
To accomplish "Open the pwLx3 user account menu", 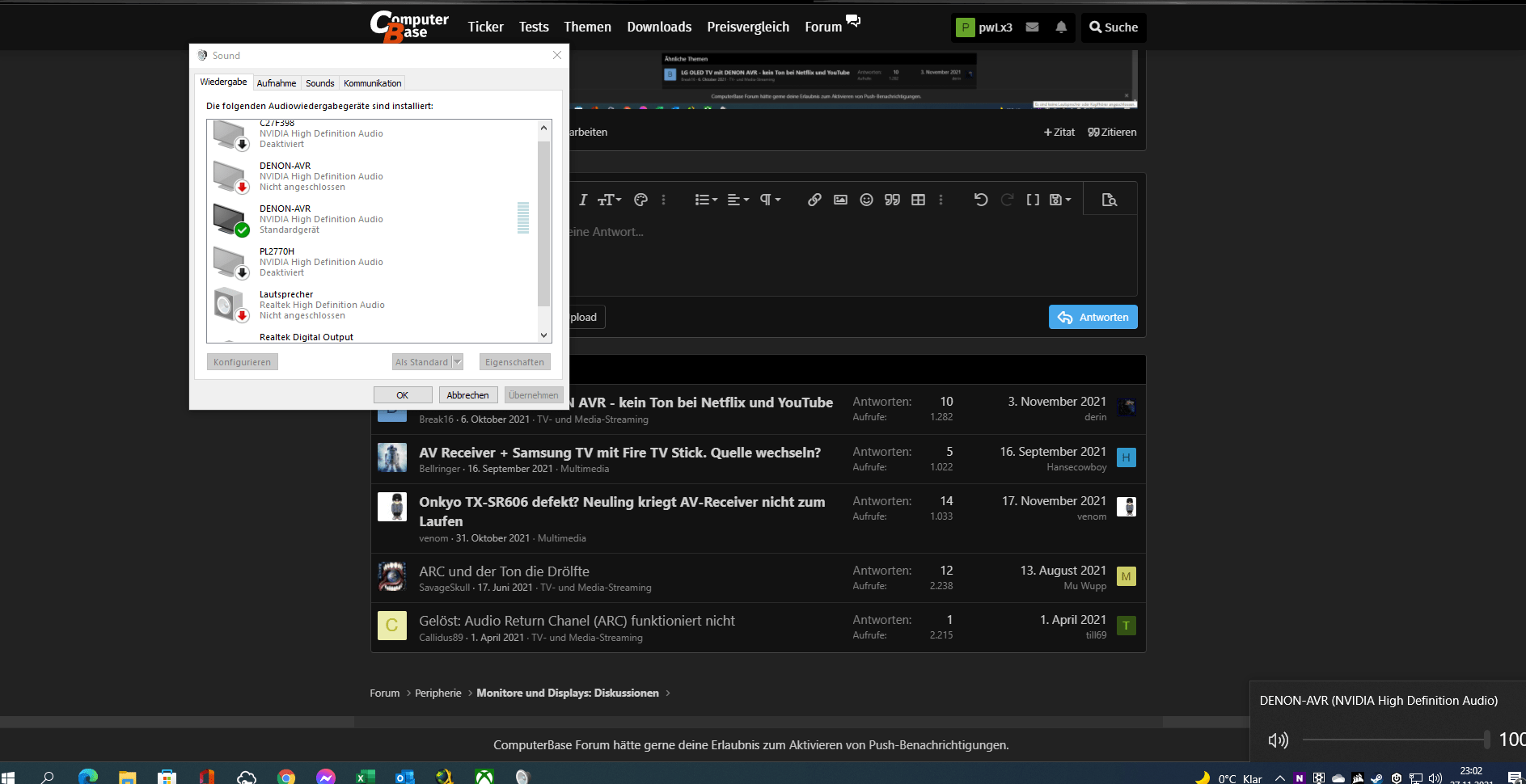I will [x=984, y=27].
